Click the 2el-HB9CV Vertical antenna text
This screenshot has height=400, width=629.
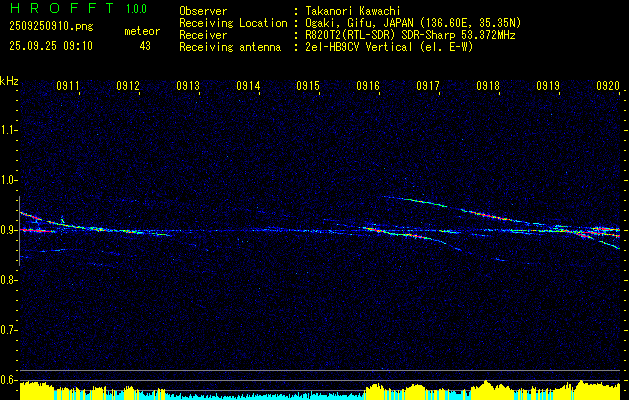pos(390,47)
